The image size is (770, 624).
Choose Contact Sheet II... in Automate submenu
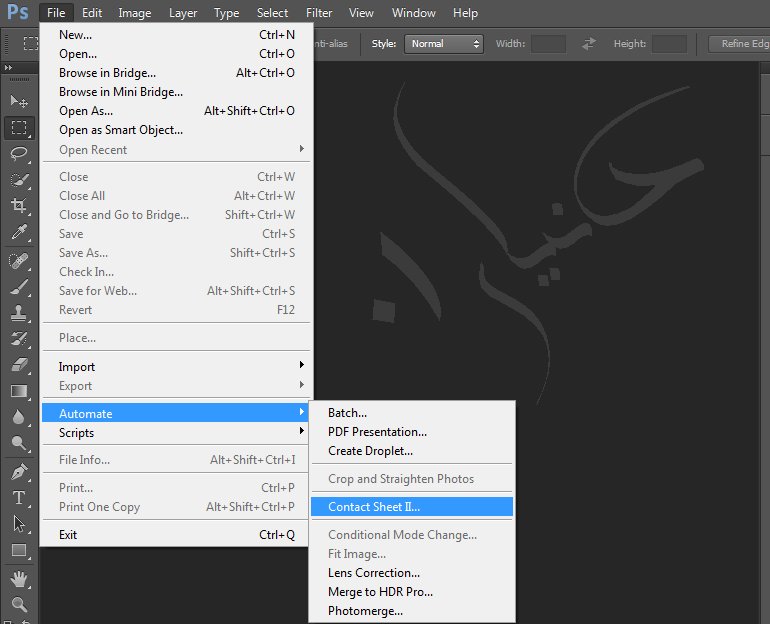(x=412, y=507)
